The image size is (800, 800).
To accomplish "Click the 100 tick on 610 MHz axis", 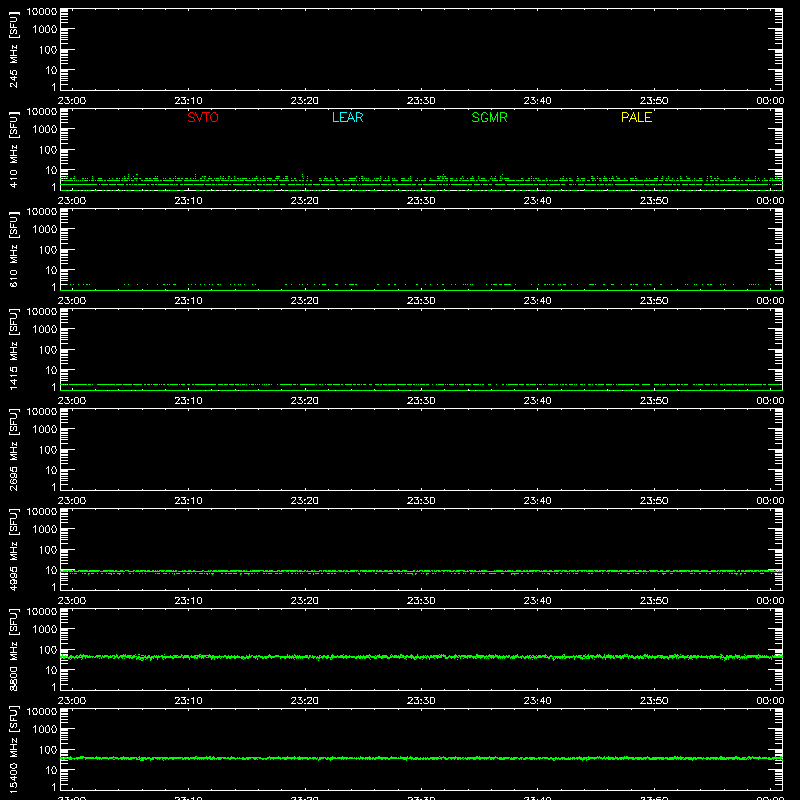I will [48, 250].
